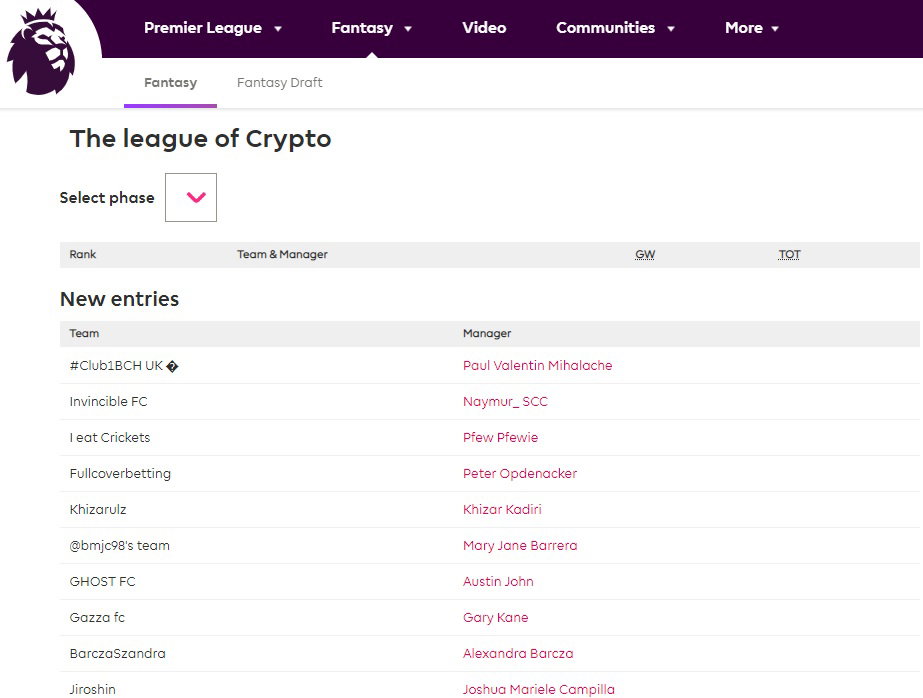The width and height of the screenshot is (923, 698).
Task: Open Mary Jane Barrera's entry
Action: tap(520, 545)
